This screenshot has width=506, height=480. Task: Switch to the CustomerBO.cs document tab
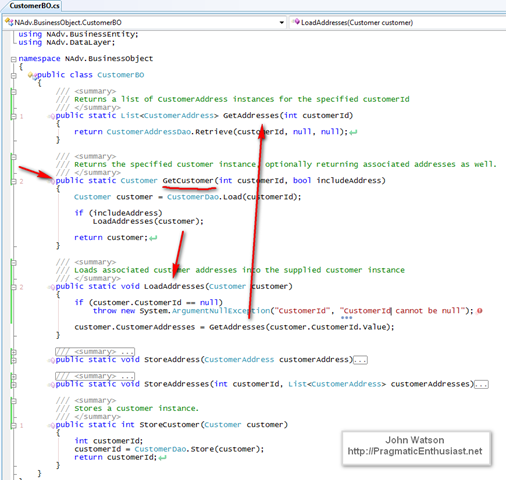point(34,5)
